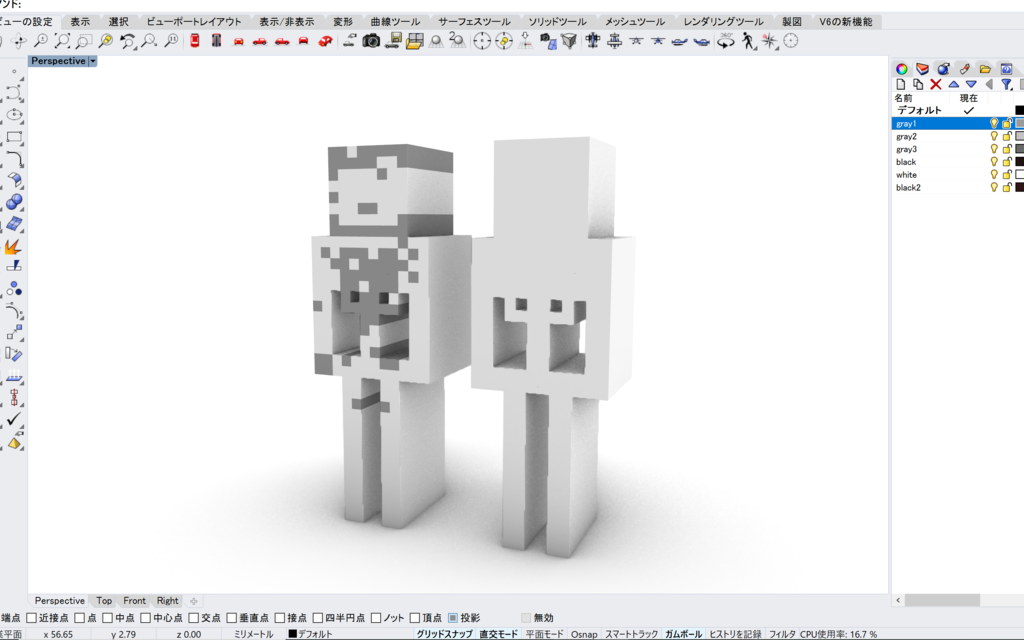Select the gray3 layer row name
Screen dimensions: 1024x640
(x=906, y=149)
